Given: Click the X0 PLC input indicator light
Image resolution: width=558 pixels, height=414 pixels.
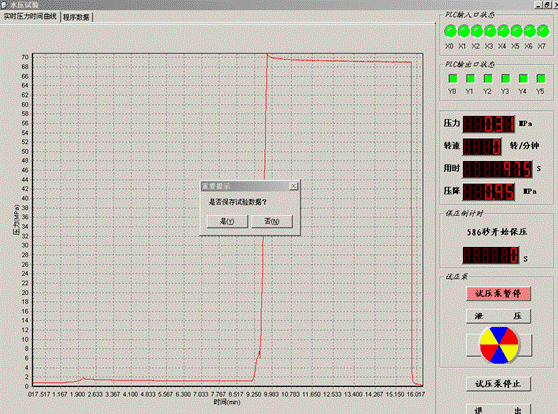Looking at the screenshot, I should pos(451,31).
